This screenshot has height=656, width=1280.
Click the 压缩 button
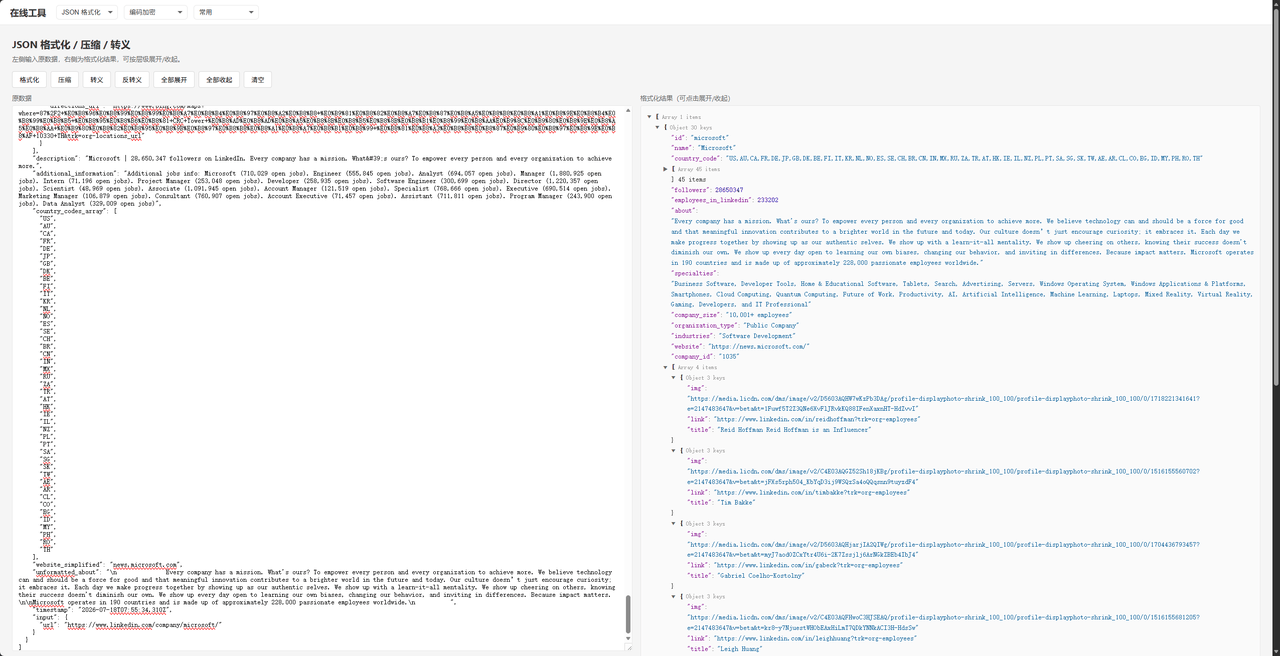pyautogui.click(x=64, y=80)
